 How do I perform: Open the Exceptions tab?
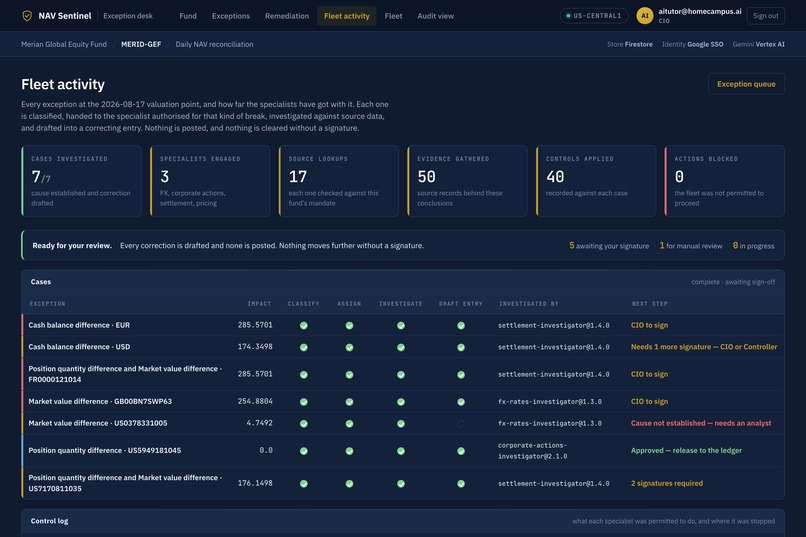(231, 16)
